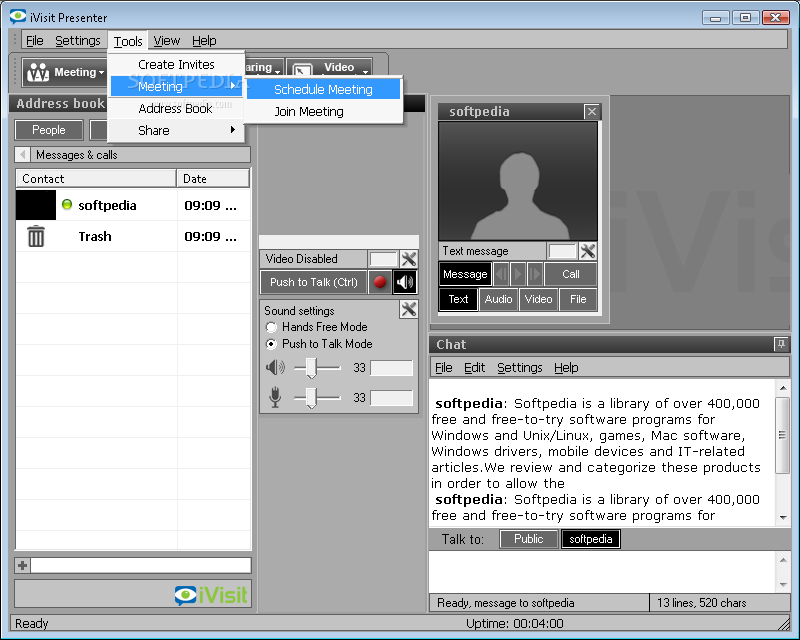This screenshot has height=640, width=800.
Task: Open the View menu
Action: pos(166,40)
